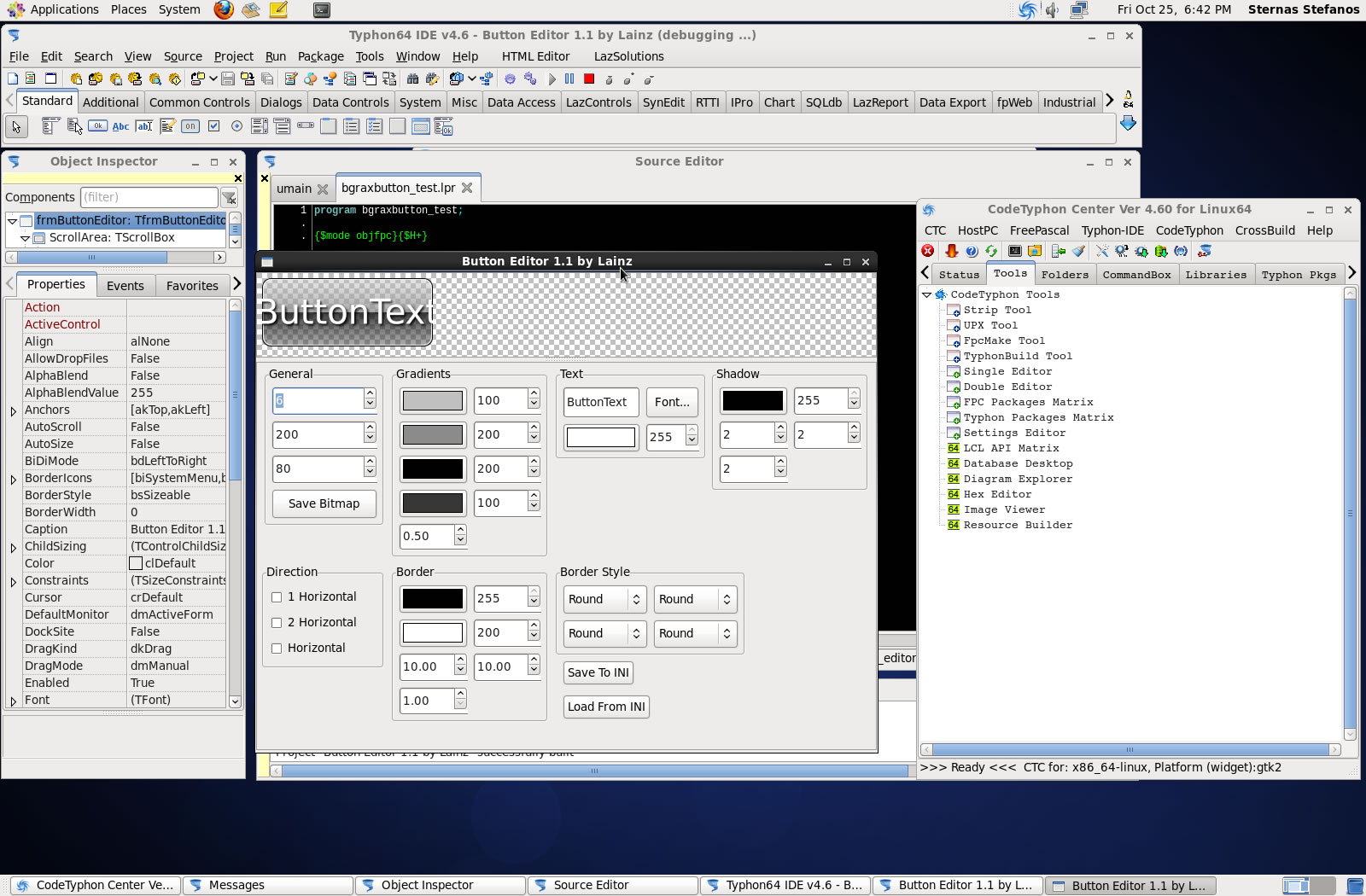Select the TCheckBox component in the palette
Screen dimensions: 1366x896
point(213,126)
